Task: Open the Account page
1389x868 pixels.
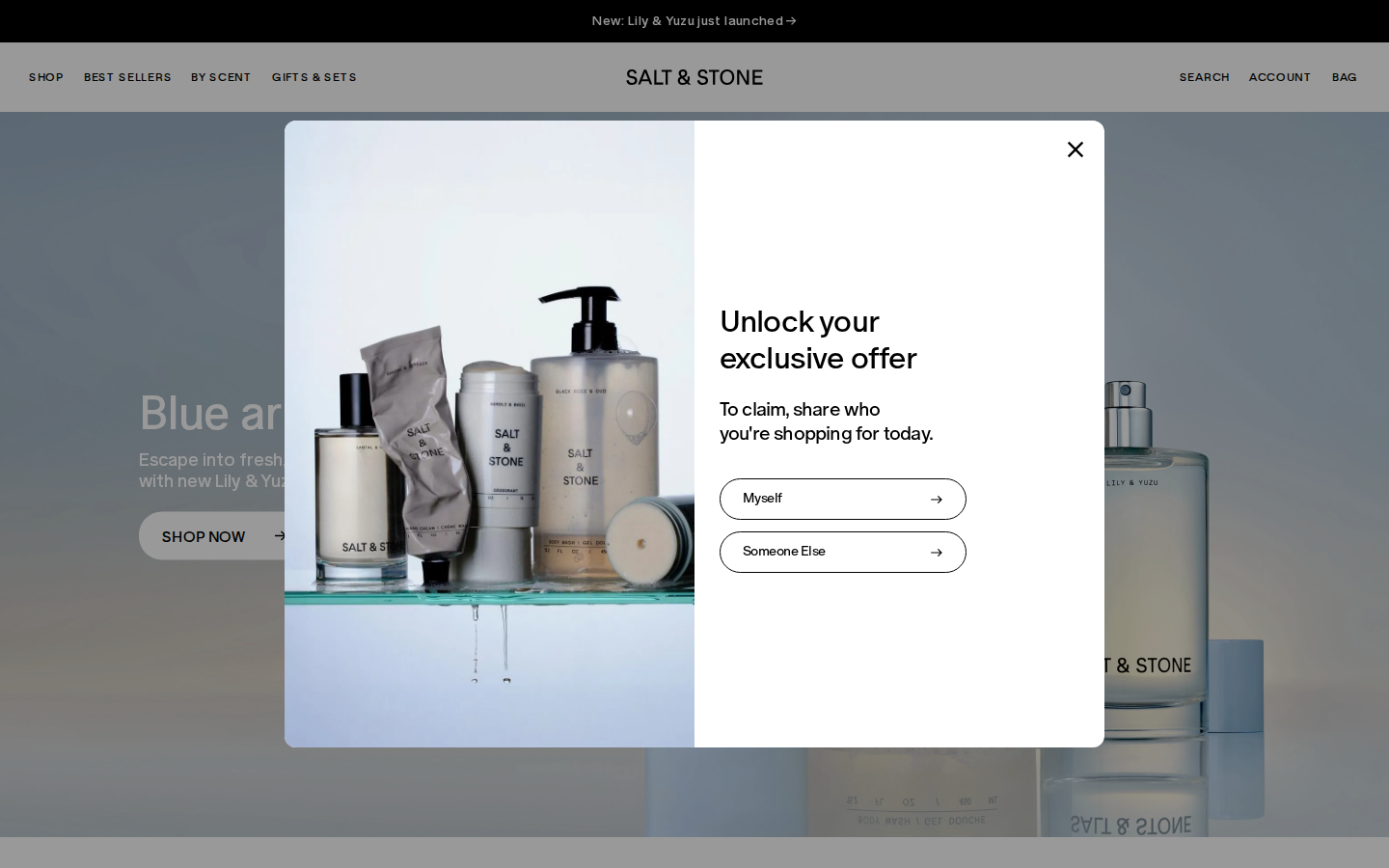Action: [1280, 77]
